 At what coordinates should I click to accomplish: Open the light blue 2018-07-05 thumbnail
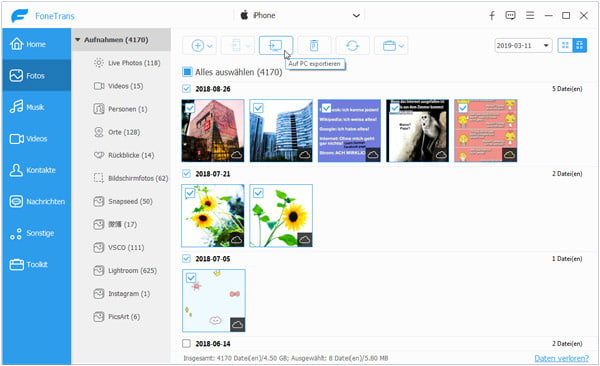[x=214, y=301]
